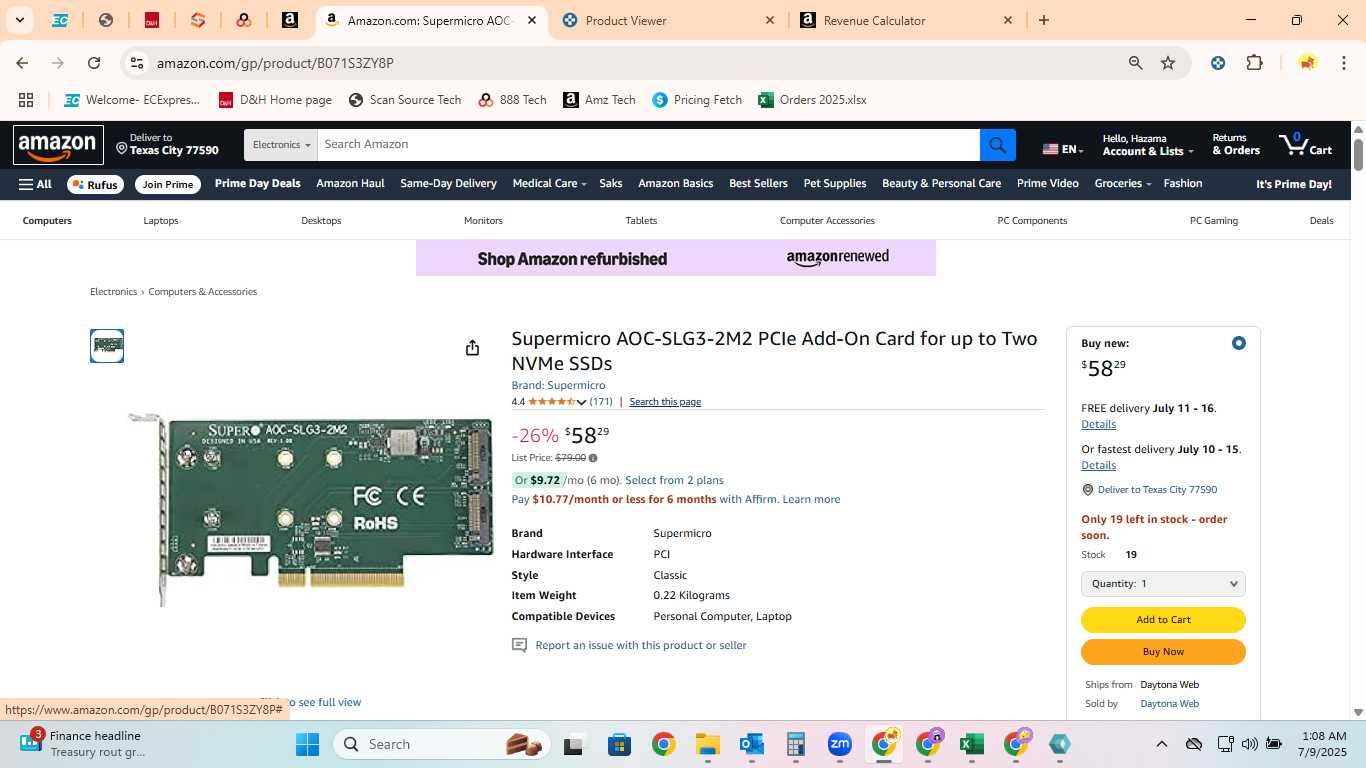This screenshot has width=1366, height=768.
Task: Click the search magnifier button on Amazon
Action: click(x=997, y=145)
